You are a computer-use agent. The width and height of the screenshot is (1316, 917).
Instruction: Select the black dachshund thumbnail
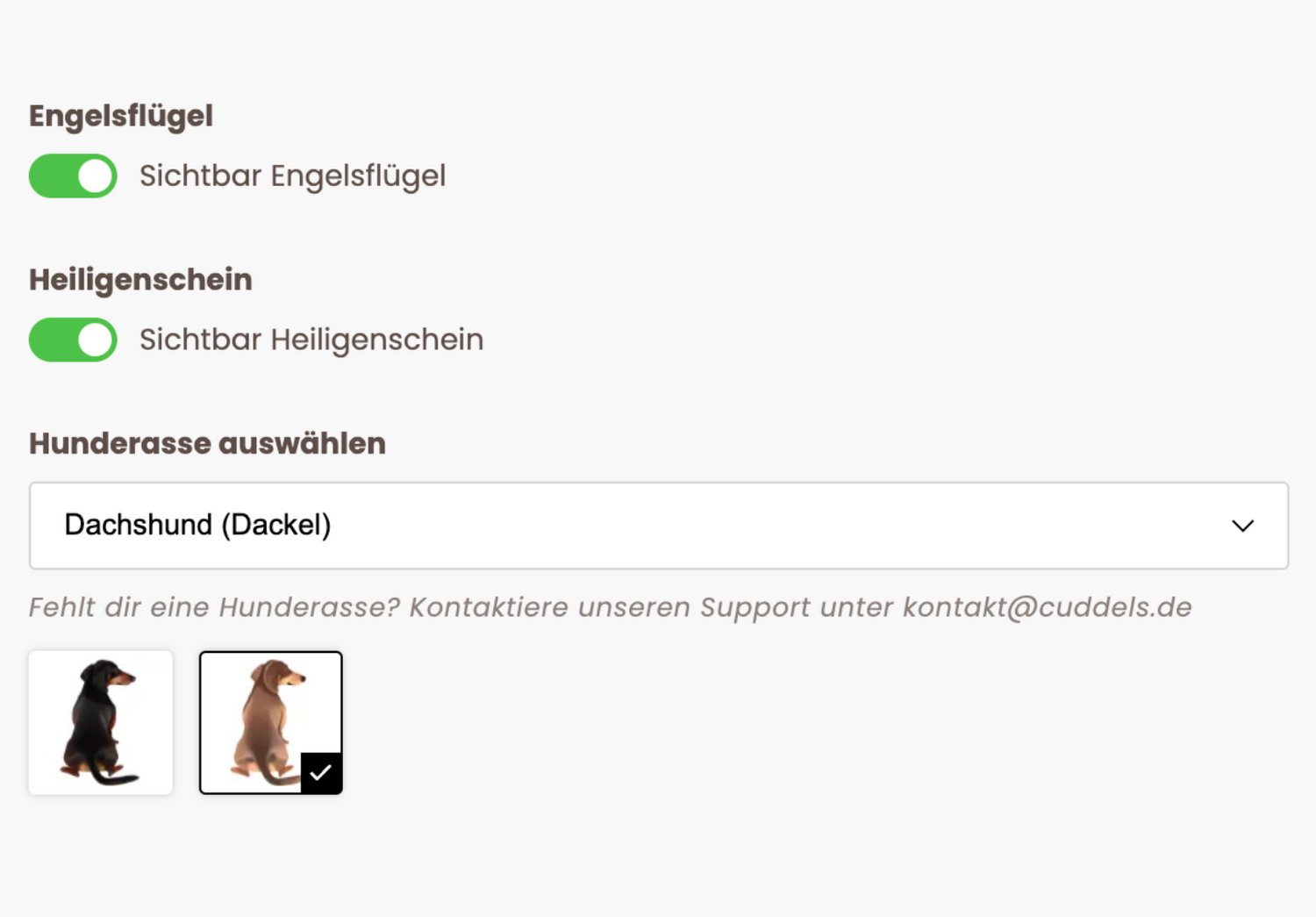pyautogui.click(x=101, y=722)
